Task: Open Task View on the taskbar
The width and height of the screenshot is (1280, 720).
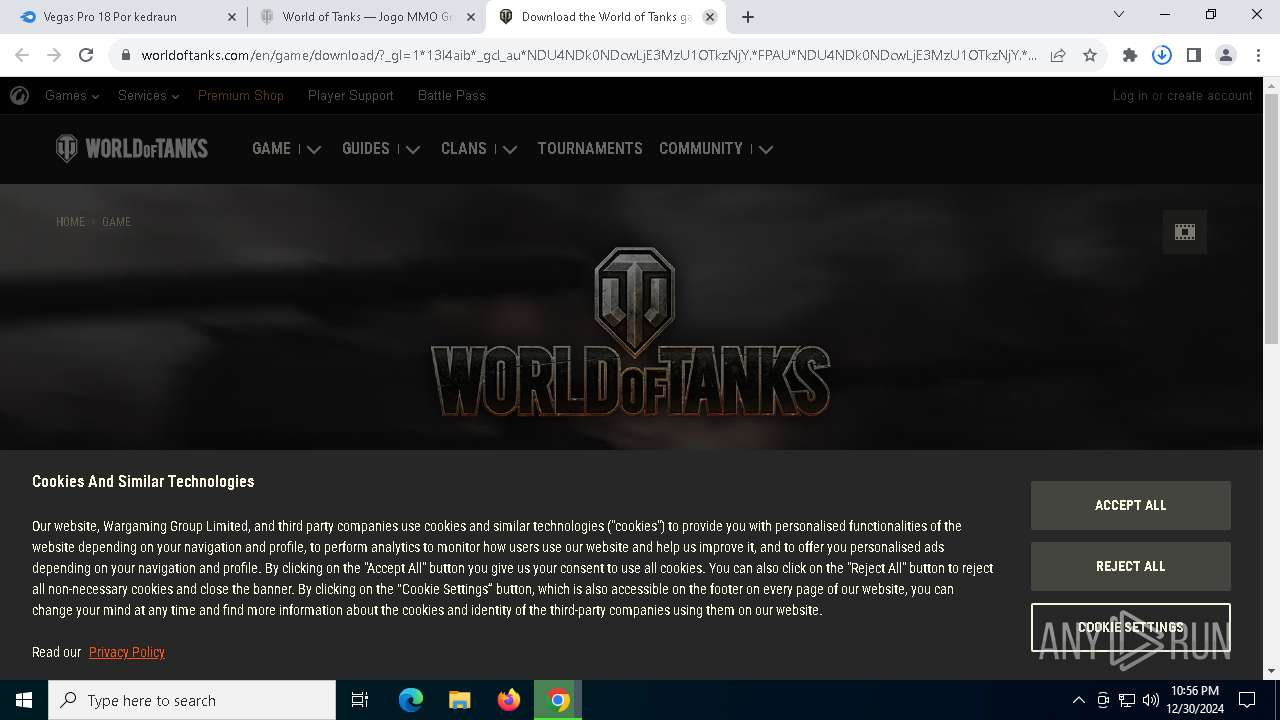Action: (360, 700)
